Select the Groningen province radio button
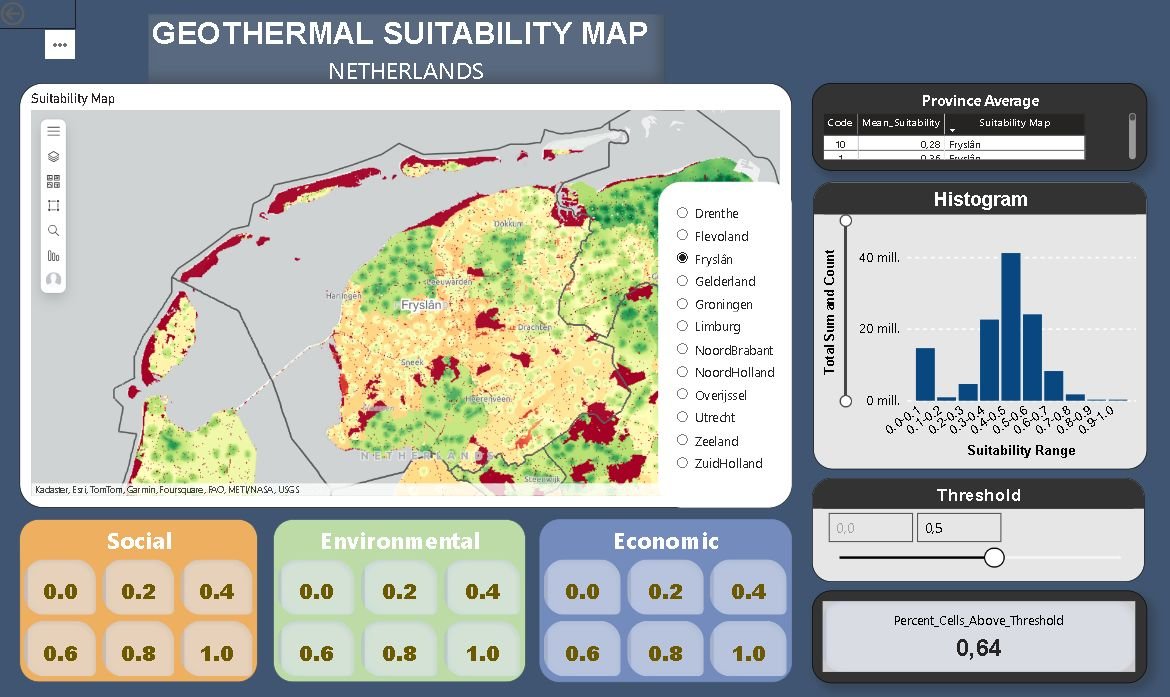The height and width of the screenshot is (697, 1170). click(683, 304)
